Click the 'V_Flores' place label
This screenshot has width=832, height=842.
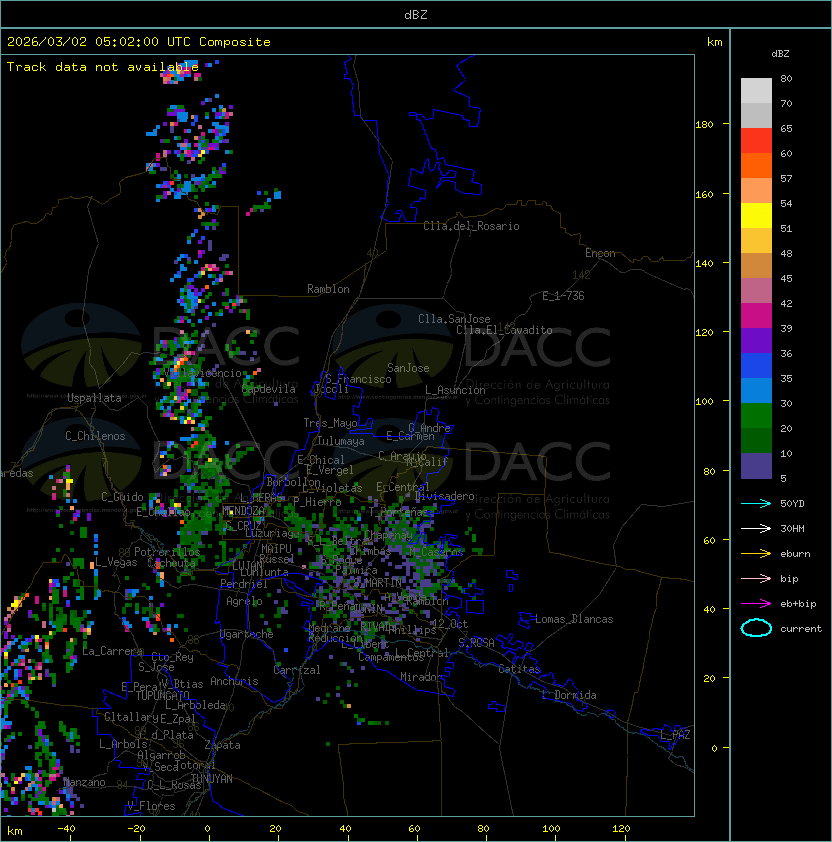click(x=151, y=806)
